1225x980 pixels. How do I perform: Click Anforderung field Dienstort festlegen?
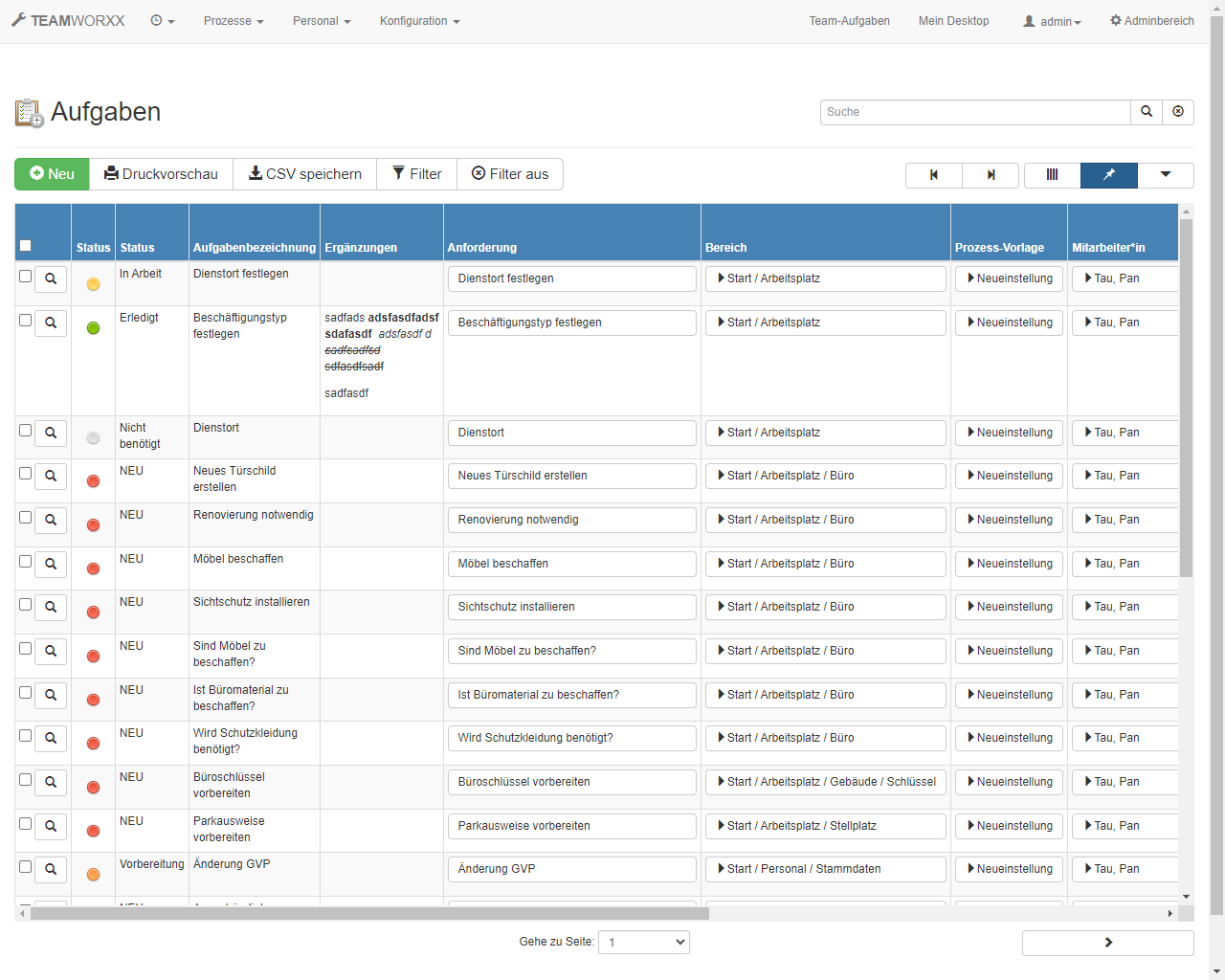pos(572,278)
